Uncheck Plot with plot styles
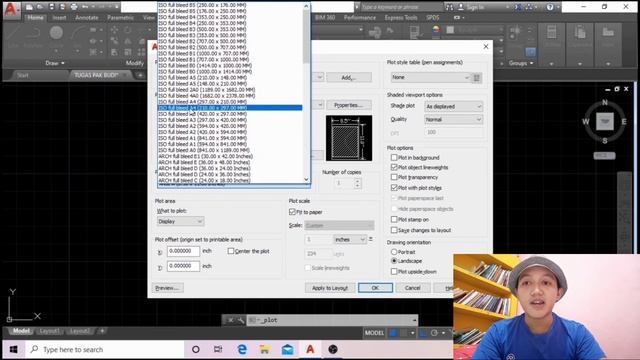Viewport: 640px width, 360px height. [394, 188]
